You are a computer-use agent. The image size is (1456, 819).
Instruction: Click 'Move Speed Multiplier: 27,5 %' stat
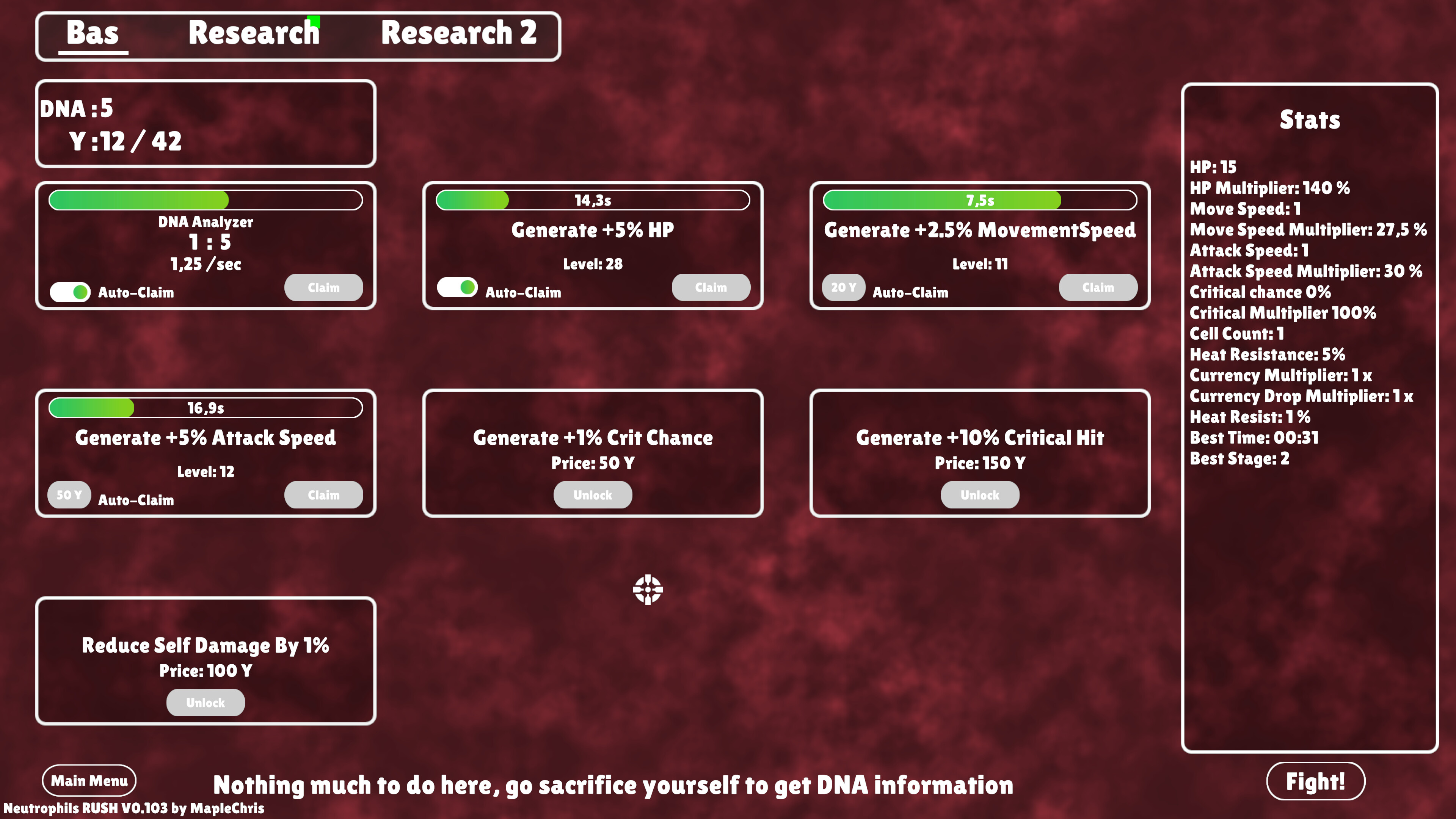tap(1308, 229)
